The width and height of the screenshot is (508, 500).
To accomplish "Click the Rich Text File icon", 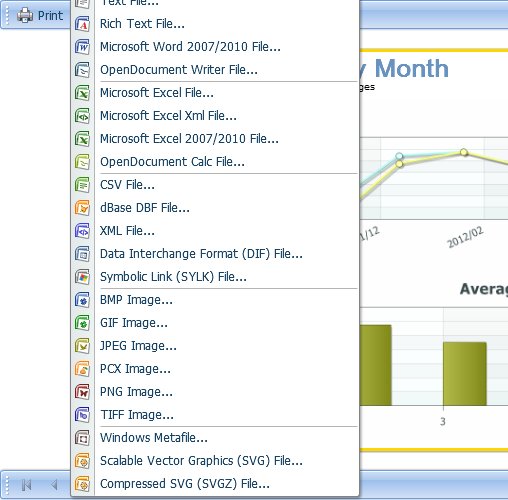I will point(82,24).
